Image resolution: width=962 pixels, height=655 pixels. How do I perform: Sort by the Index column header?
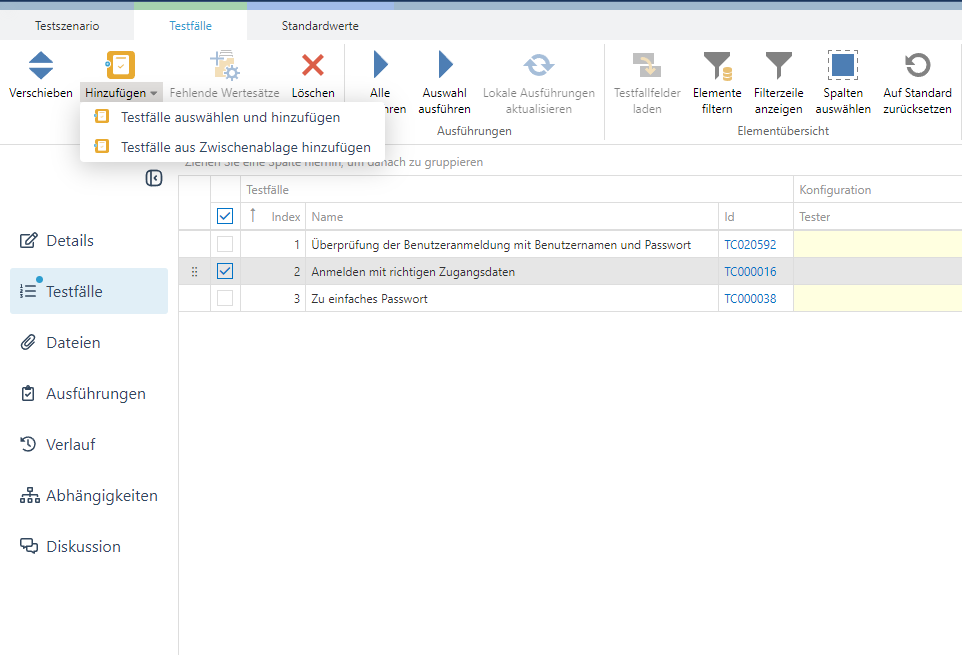click(285, 216)
